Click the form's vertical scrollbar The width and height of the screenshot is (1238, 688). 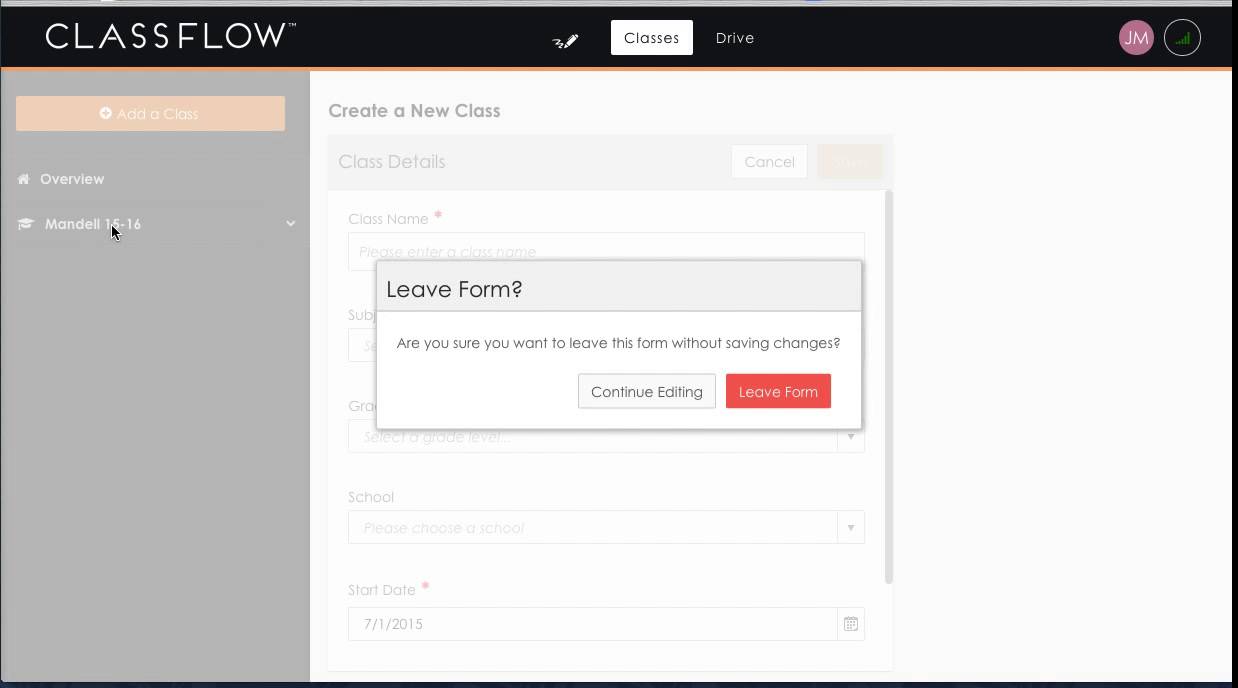(x=889, y=387)
